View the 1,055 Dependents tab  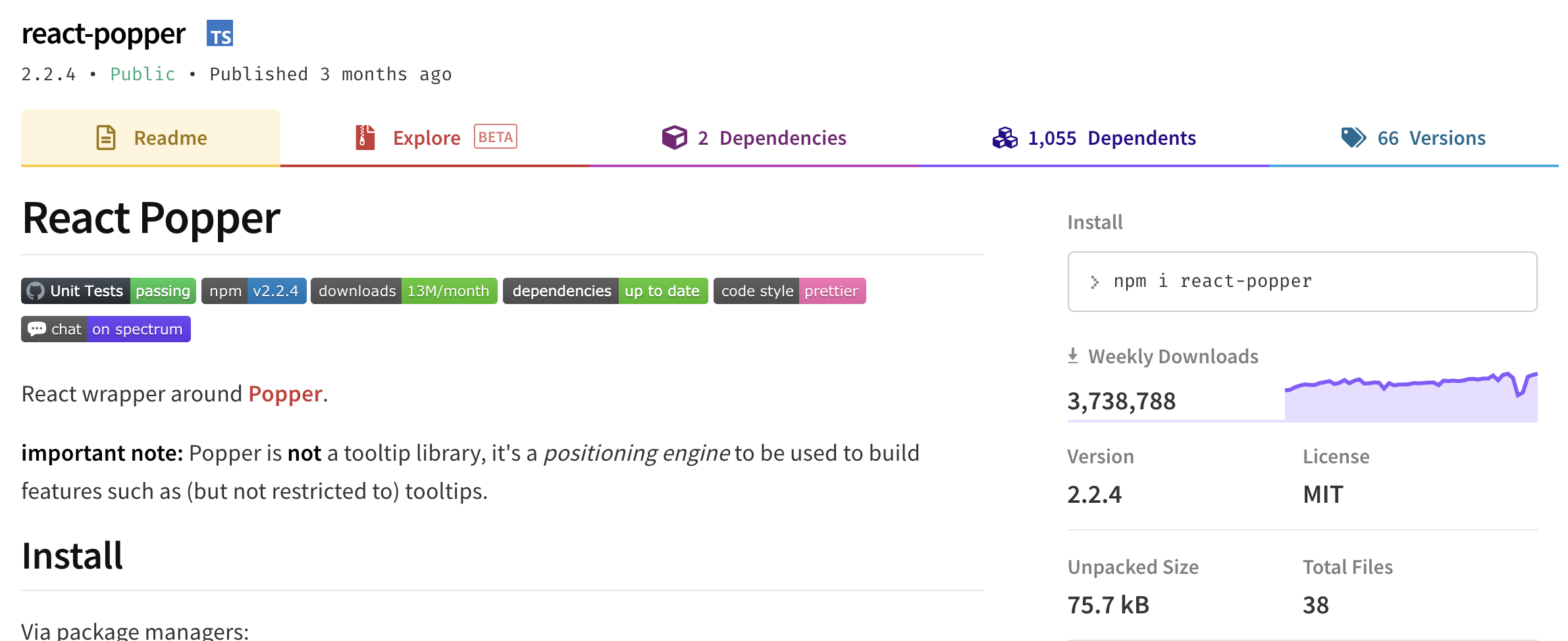[1111, 138]
